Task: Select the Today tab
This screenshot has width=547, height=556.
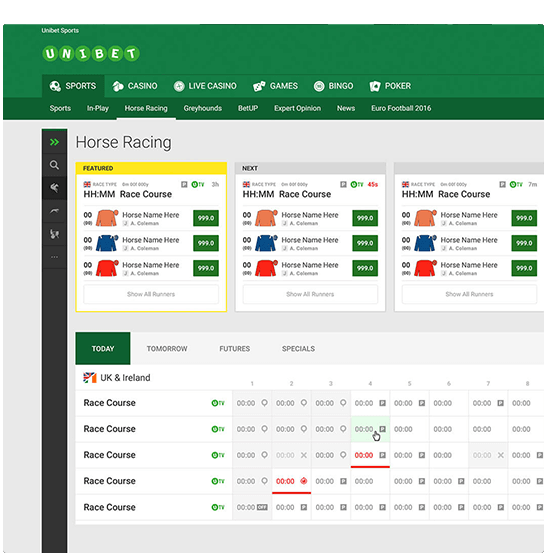Action: point(103,349)
